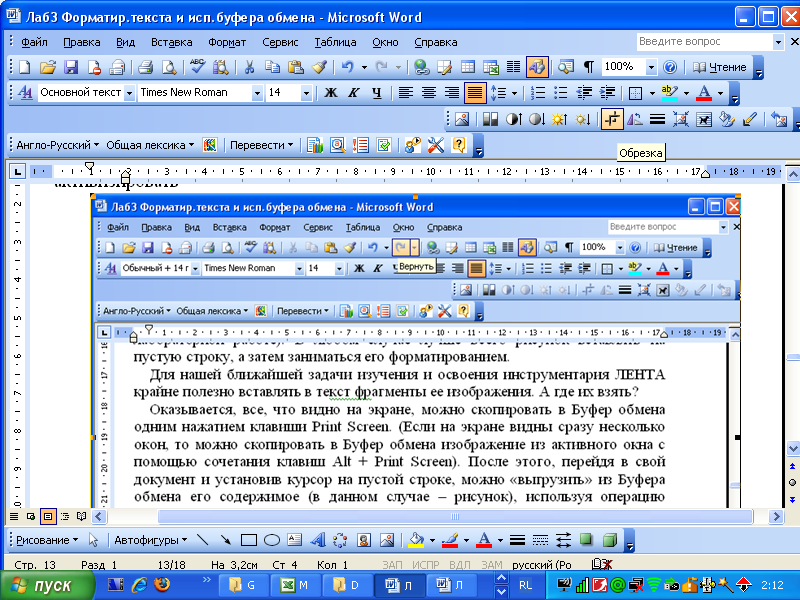Reset the picture on the Picture toolbar

[x=779, y=120]
